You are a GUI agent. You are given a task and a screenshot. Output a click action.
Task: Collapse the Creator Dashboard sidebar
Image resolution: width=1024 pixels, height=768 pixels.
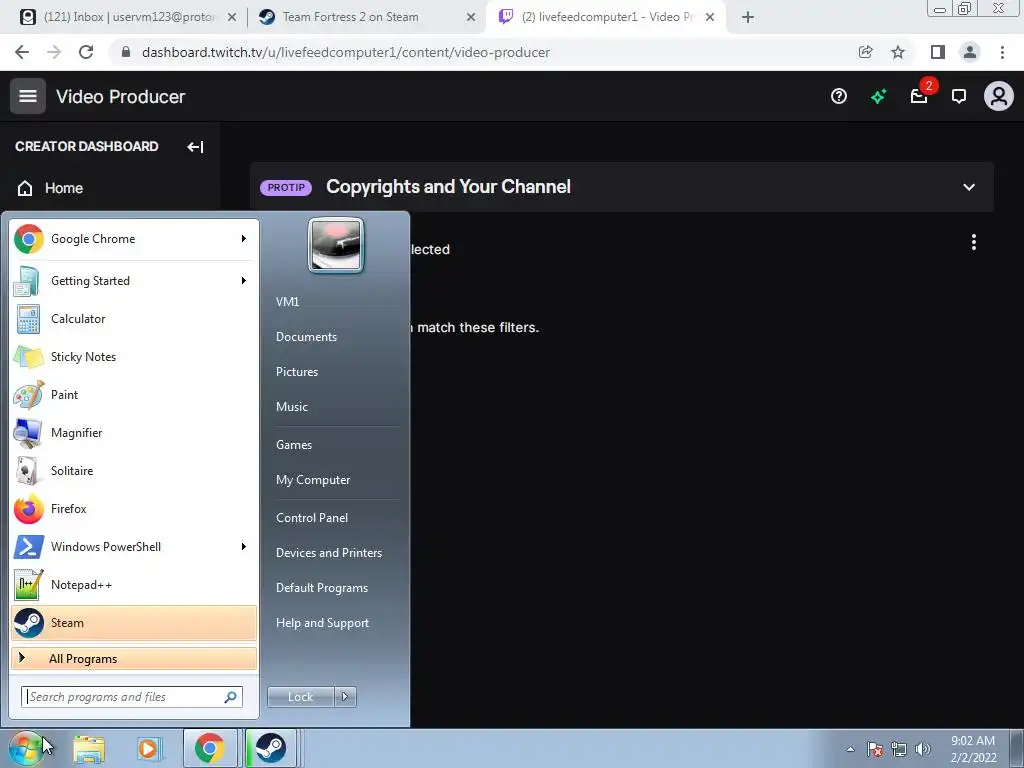pyautogui.click(x=195, y=147)
